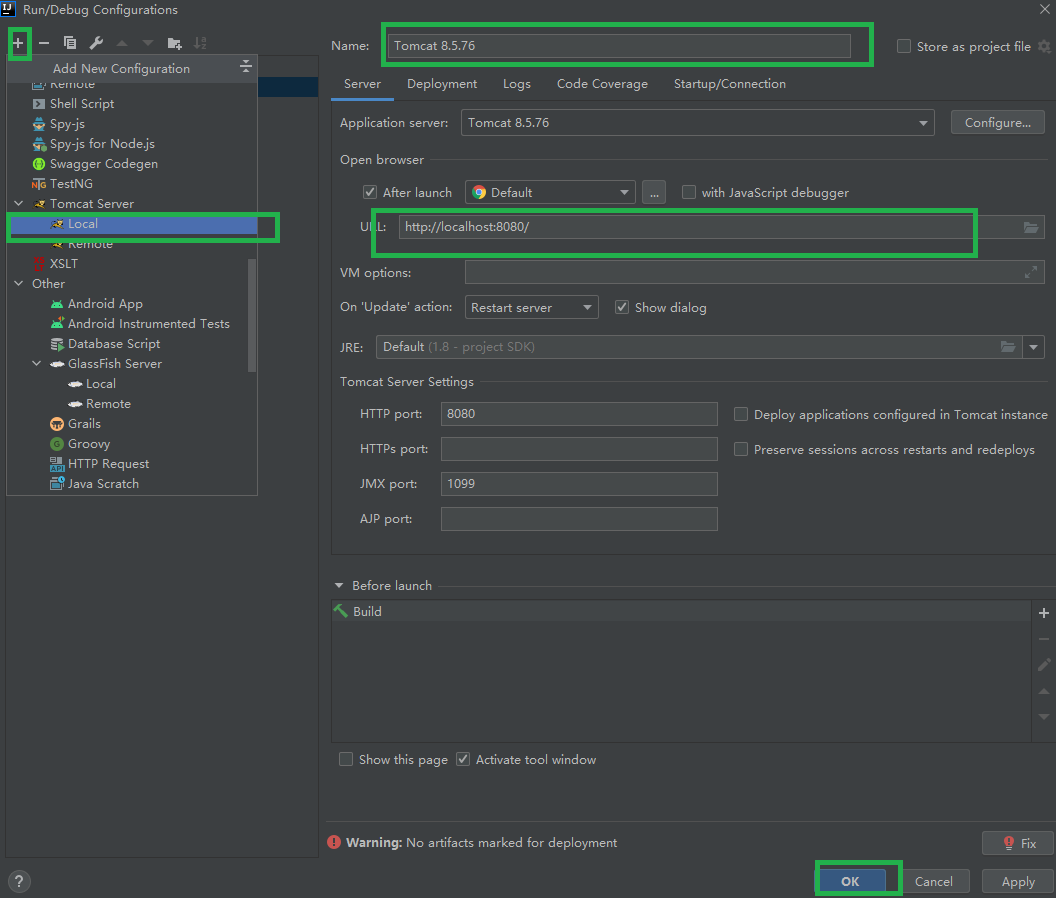Click the Configure... button

pos(997,123)
